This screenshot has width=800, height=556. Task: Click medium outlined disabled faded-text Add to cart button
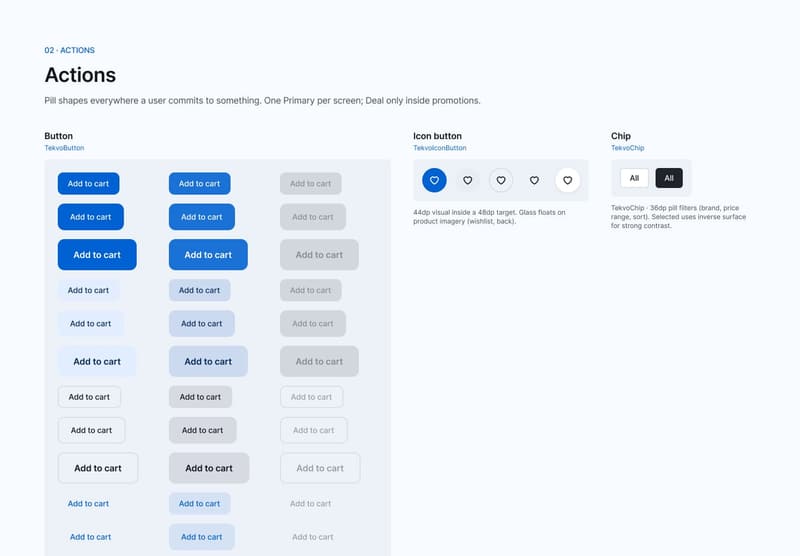314,430
